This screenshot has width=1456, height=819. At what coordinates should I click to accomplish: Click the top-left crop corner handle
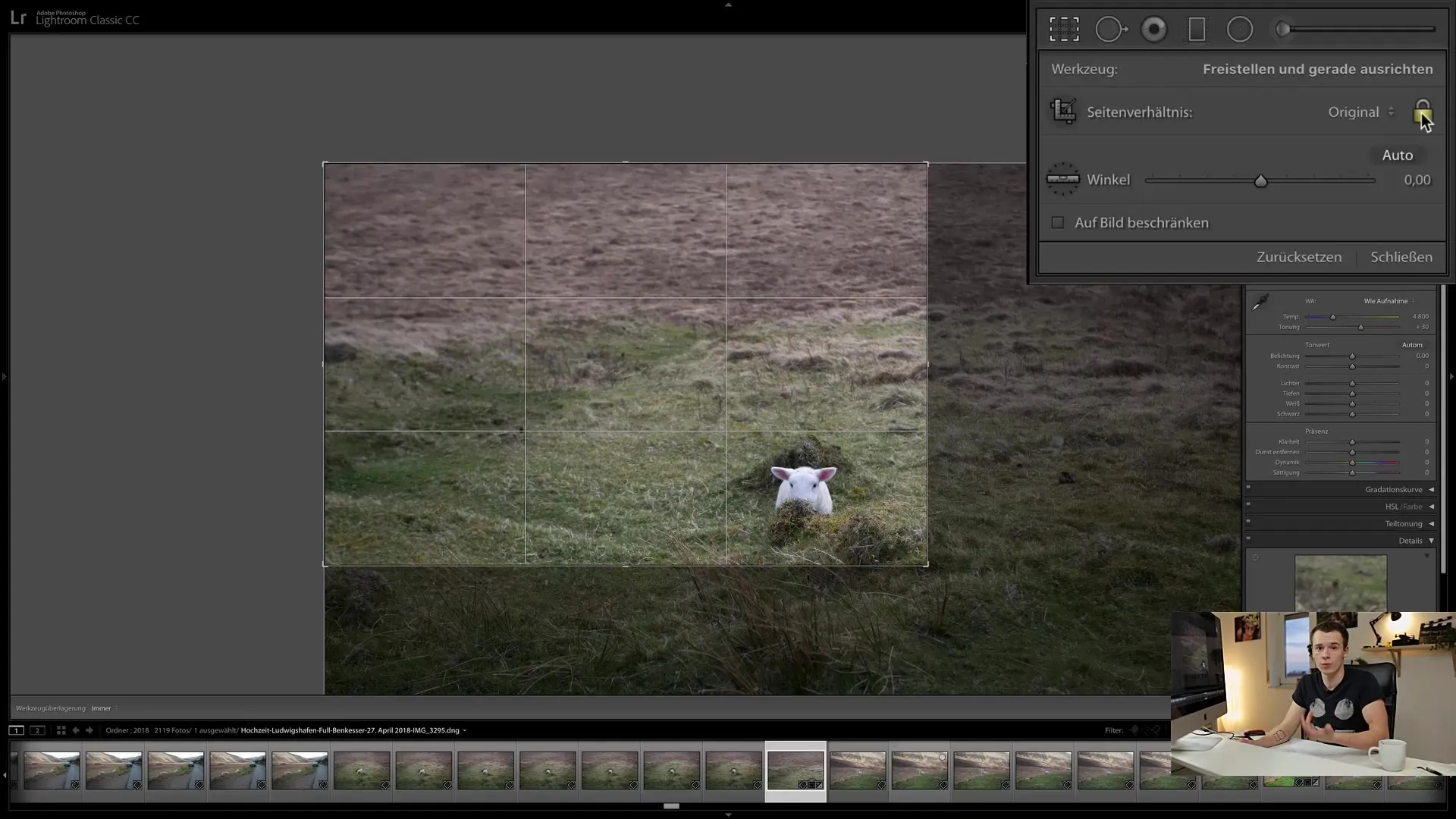[325, 163]
